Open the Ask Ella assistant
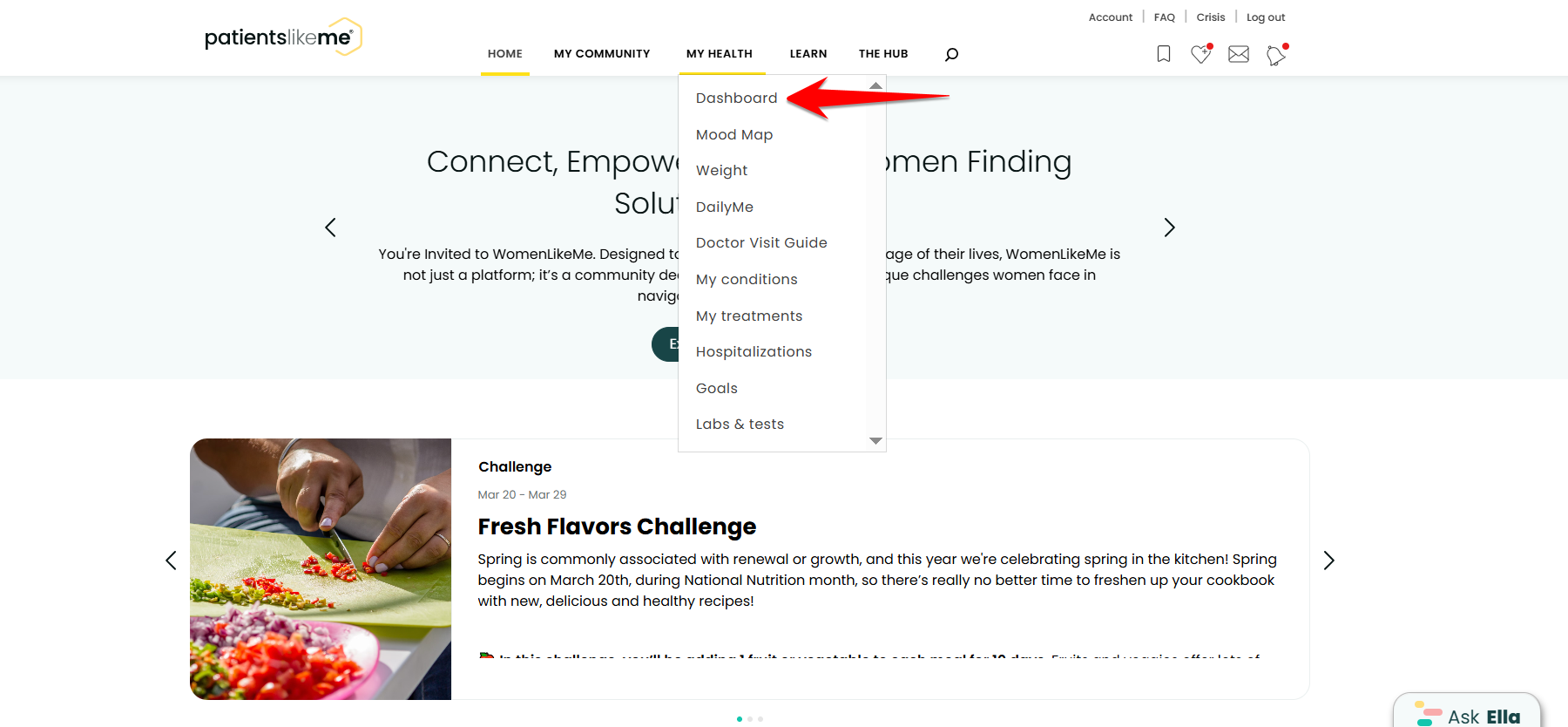 tap(1467, 714)
